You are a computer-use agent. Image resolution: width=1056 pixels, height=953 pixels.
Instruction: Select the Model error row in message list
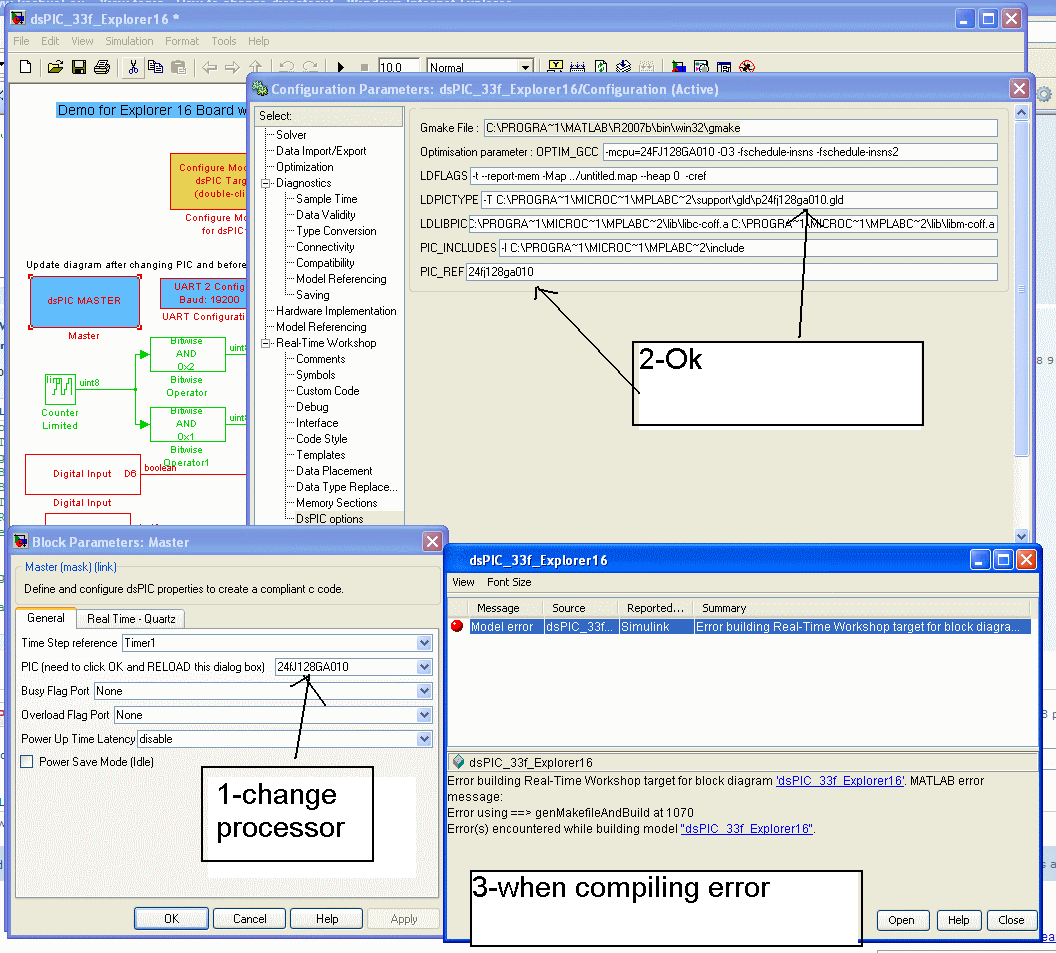(x=739, y=627)
